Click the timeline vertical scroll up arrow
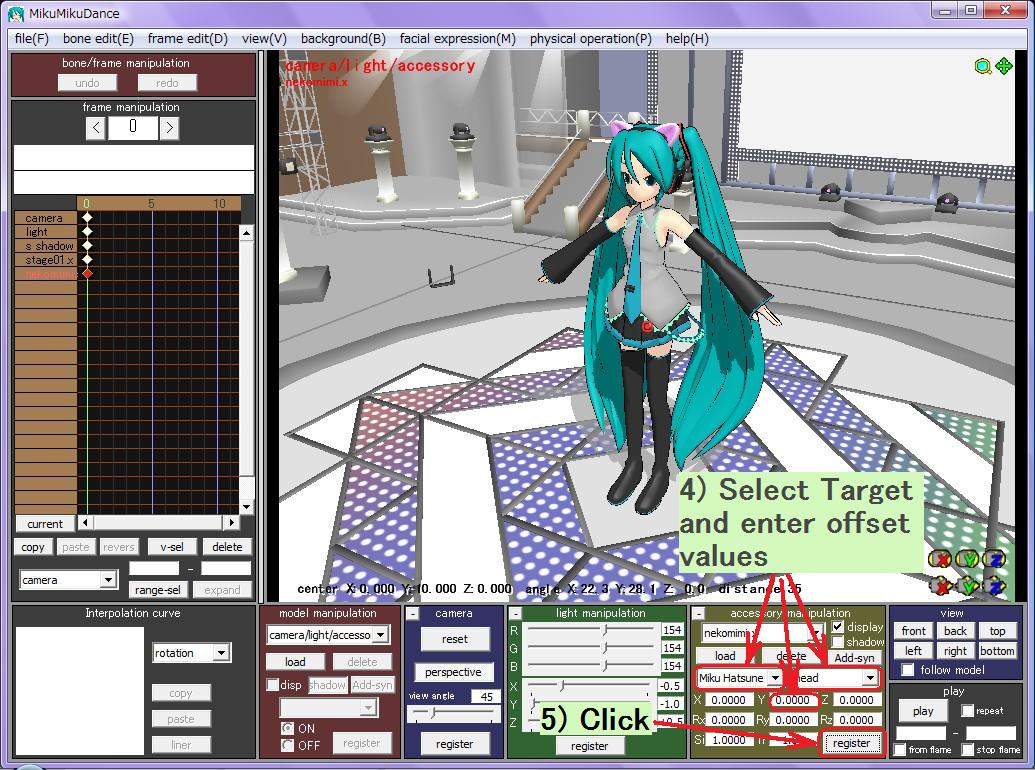 (246, 232)
